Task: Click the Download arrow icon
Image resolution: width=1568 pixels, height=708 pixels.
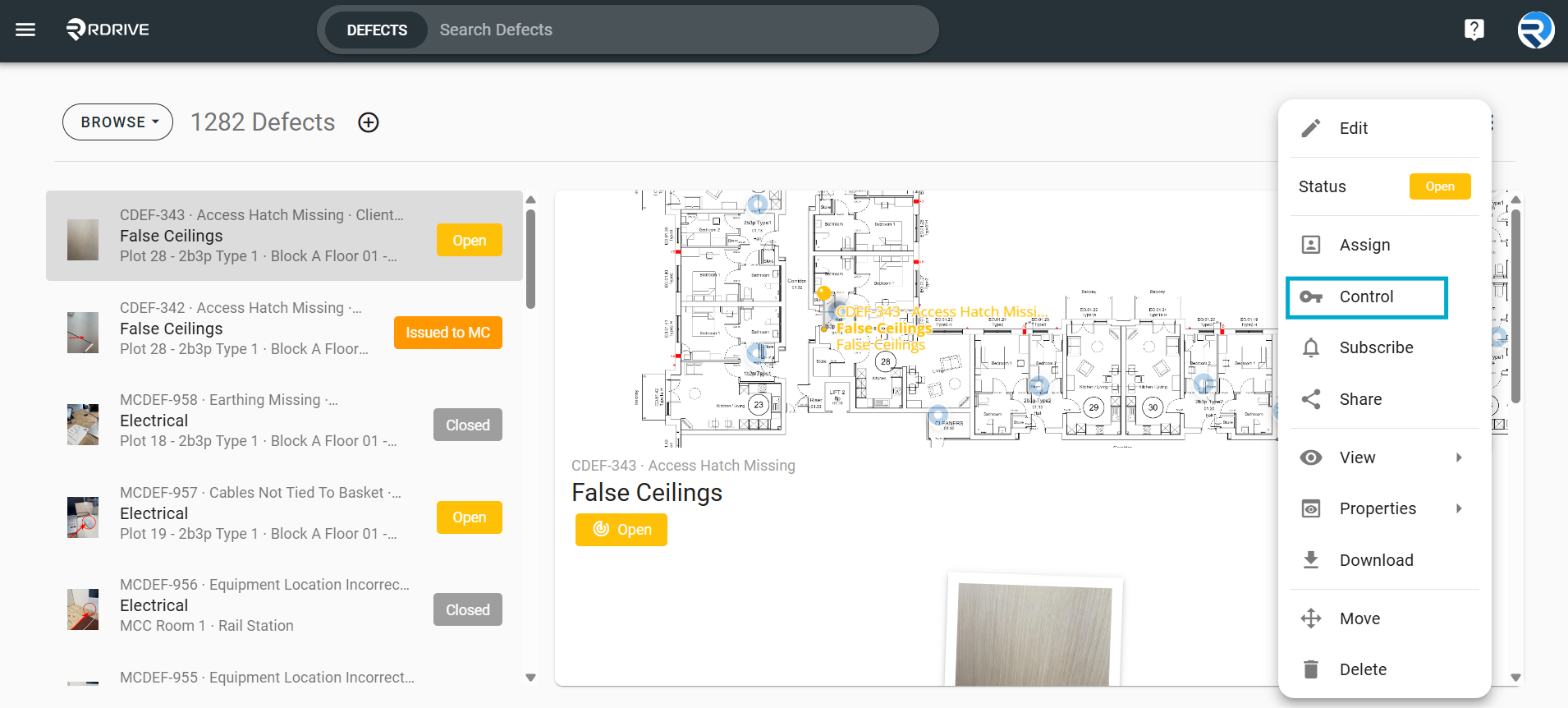Action: coord(1311,560)
